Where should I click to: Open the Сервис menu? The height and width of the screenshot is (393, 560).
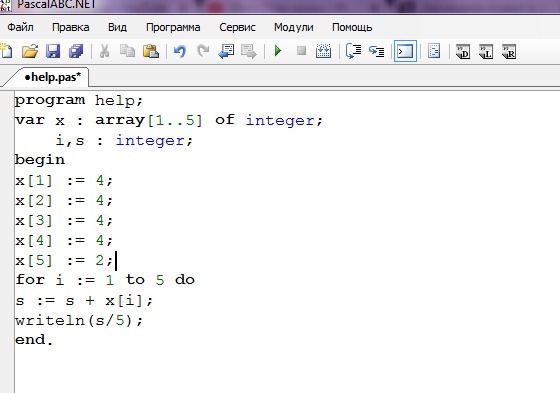[238, 27]
